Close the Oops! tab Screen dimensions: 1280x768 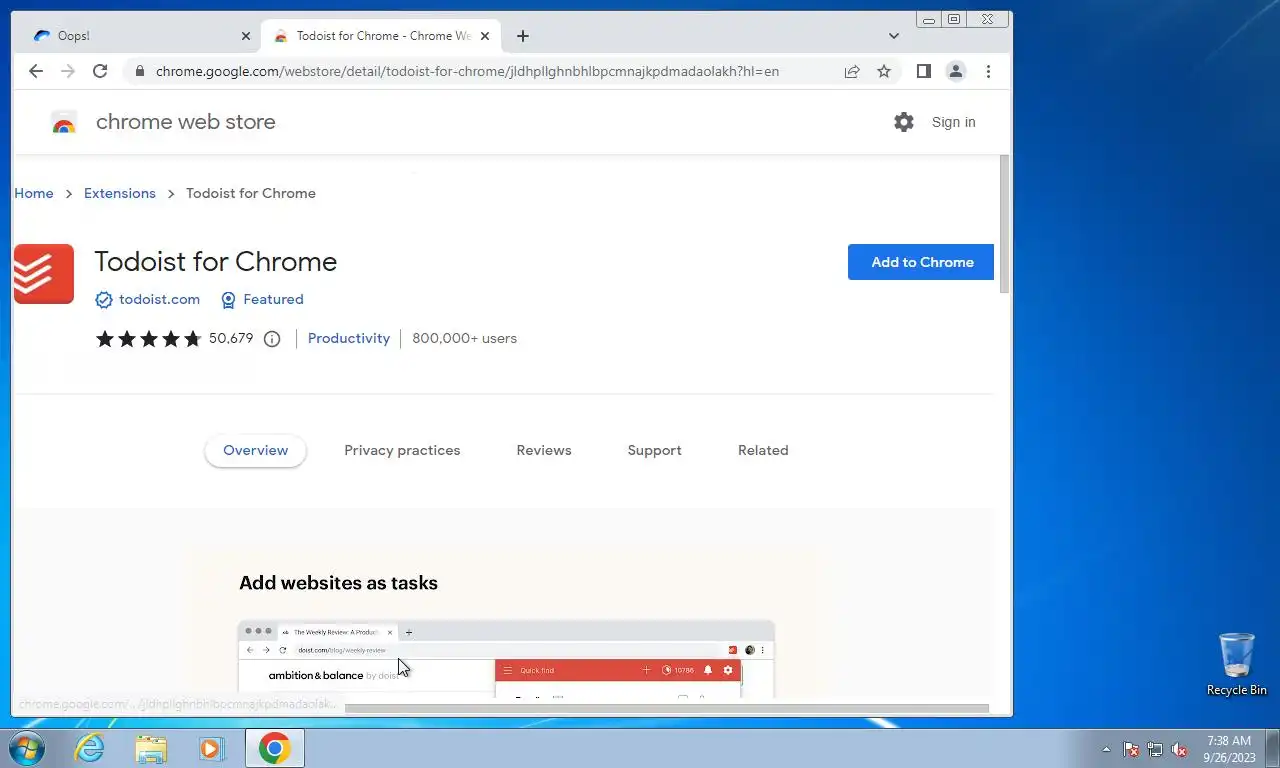[x=246, y=36]
